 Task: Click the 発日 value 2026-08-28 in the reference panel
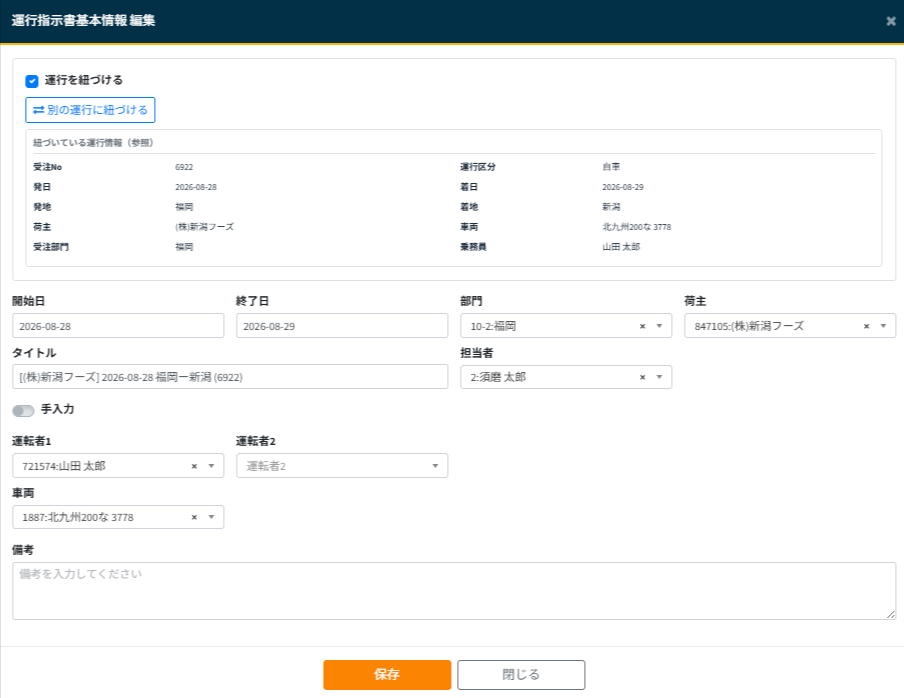195,187
